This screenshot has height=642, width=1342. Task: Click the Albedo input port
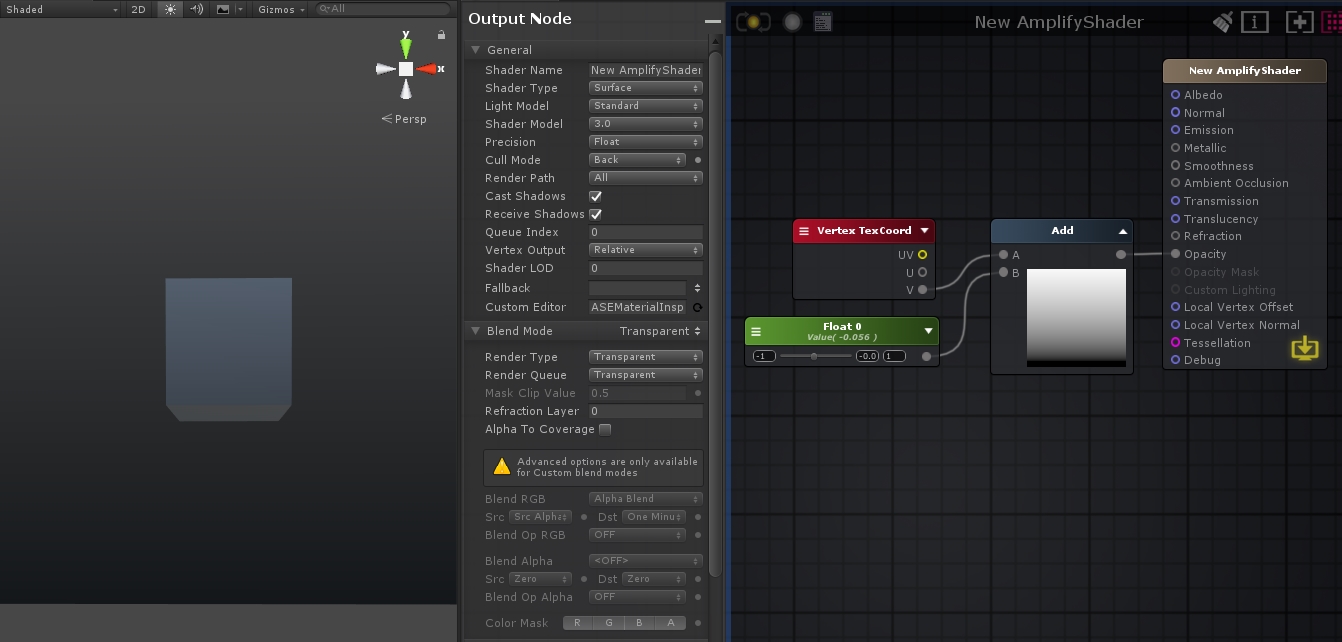click(x=1176, y=95)
